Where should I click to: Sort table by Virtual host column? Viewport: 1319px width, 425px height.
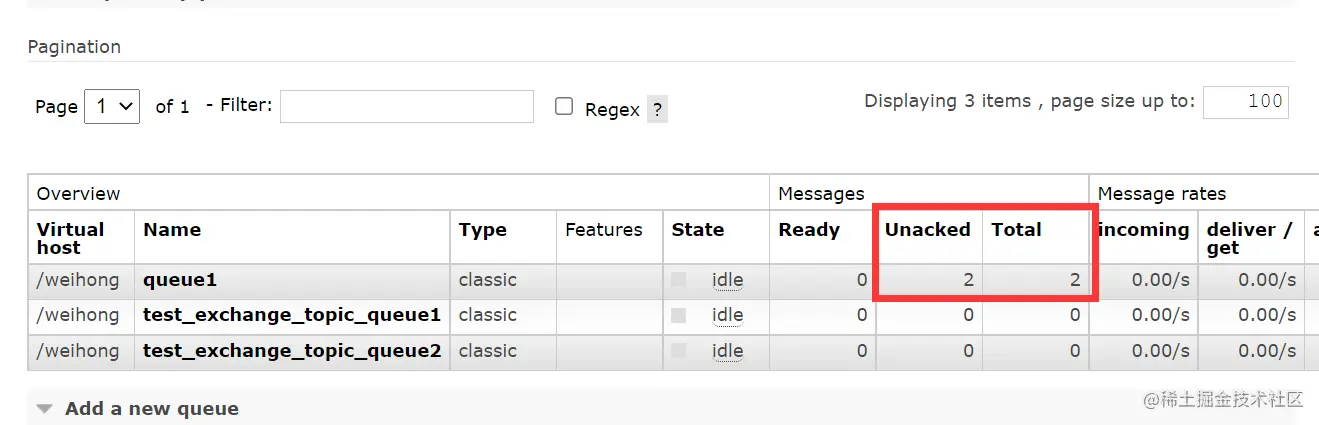click(x=70, y=238)
